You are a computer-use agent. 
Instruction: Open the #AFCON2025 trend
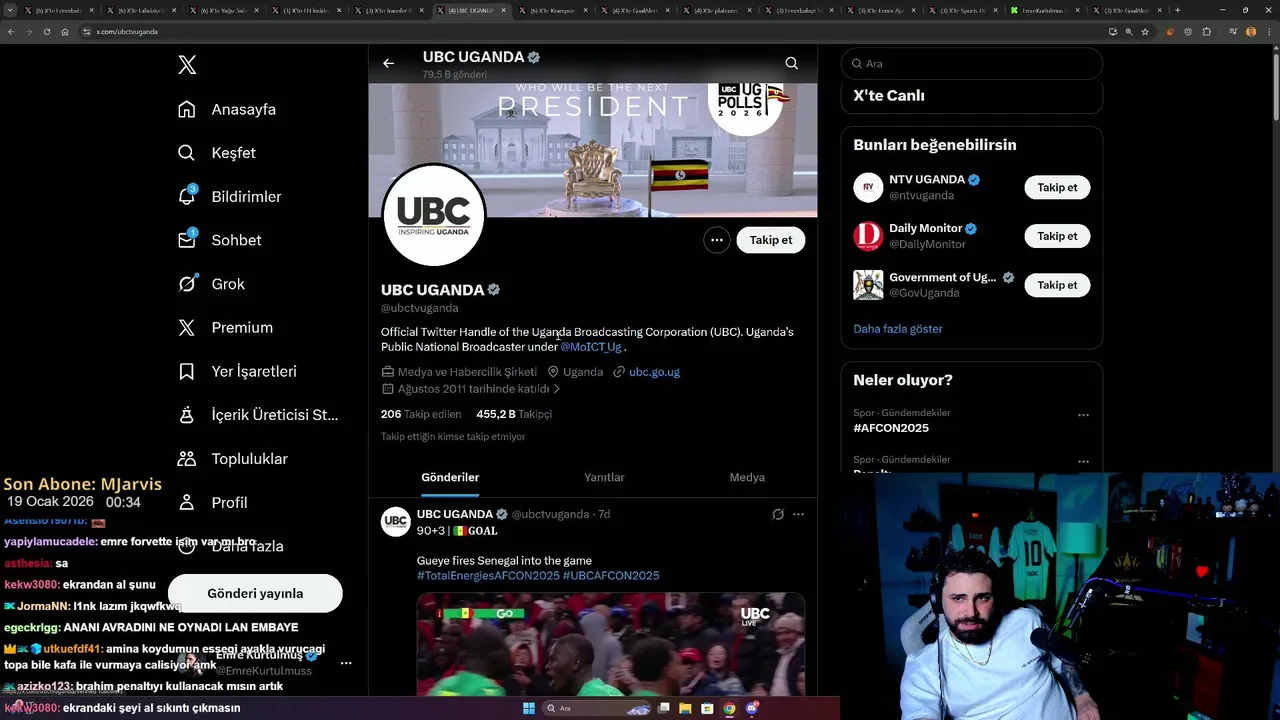pyautogui.click(x=891, y=428)
